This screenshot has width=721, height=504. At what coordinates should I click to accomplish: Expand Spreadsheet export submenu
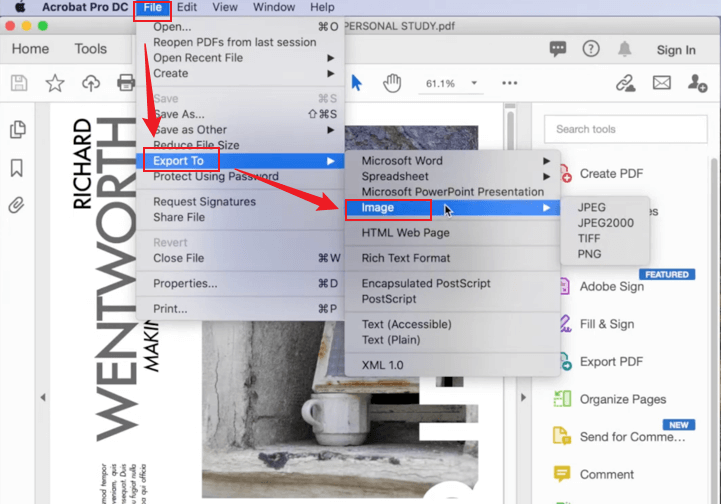(546, 177)
